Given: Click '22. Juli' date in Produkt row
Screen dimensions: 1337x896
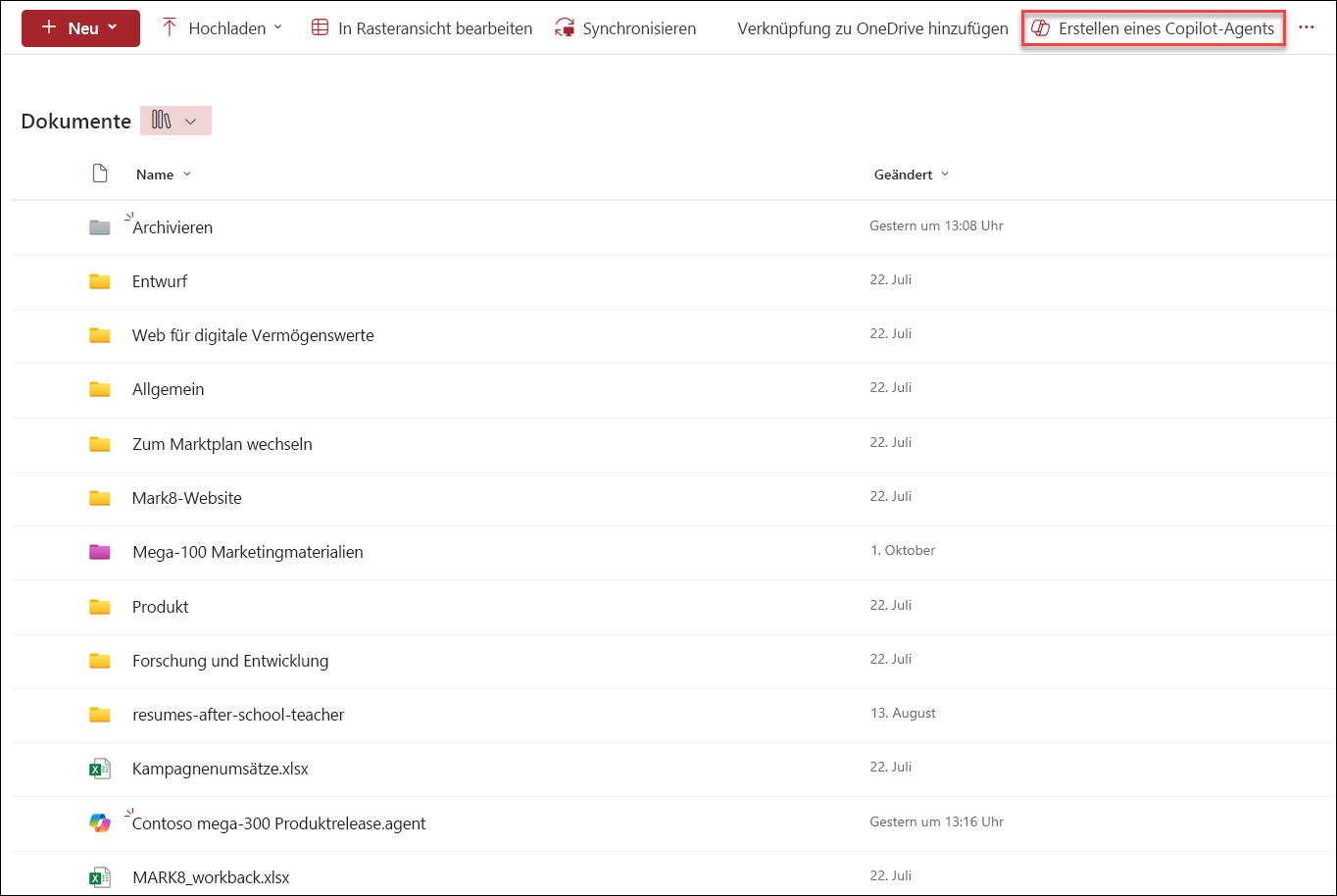Looking at the screenshot, I should pos(891,605).
